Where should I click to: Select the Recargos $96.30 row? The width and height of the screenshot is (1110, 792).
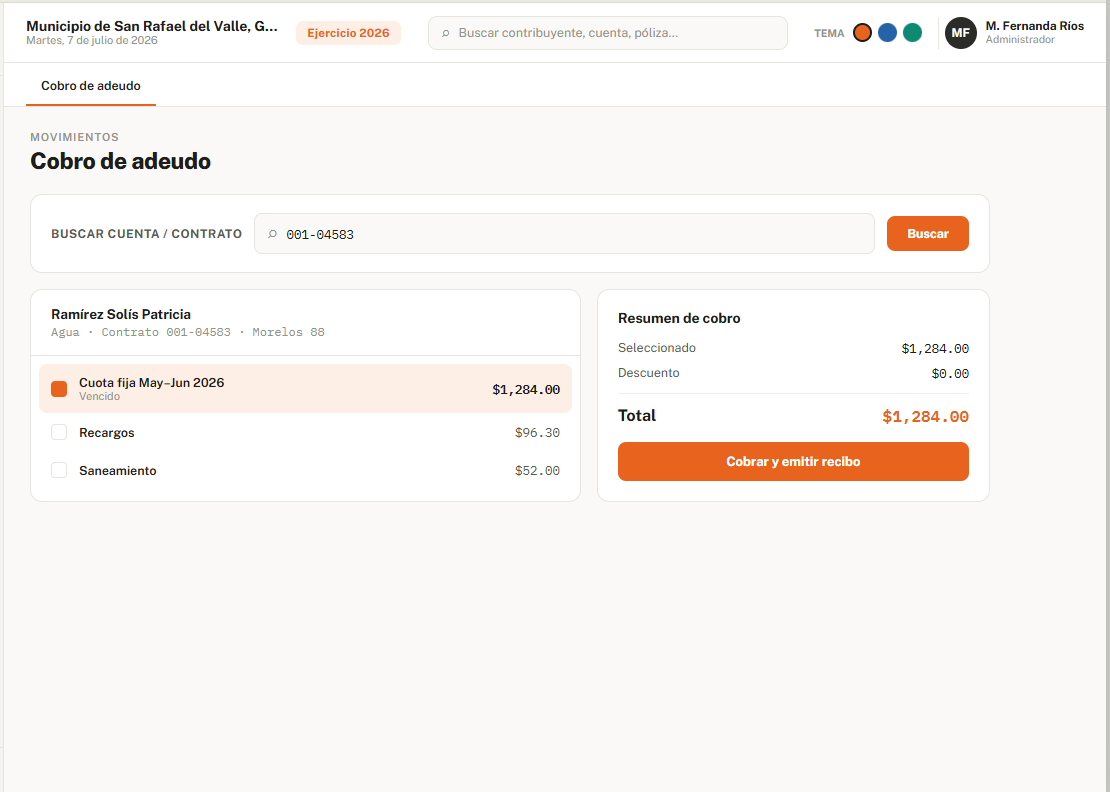(305, 432)
